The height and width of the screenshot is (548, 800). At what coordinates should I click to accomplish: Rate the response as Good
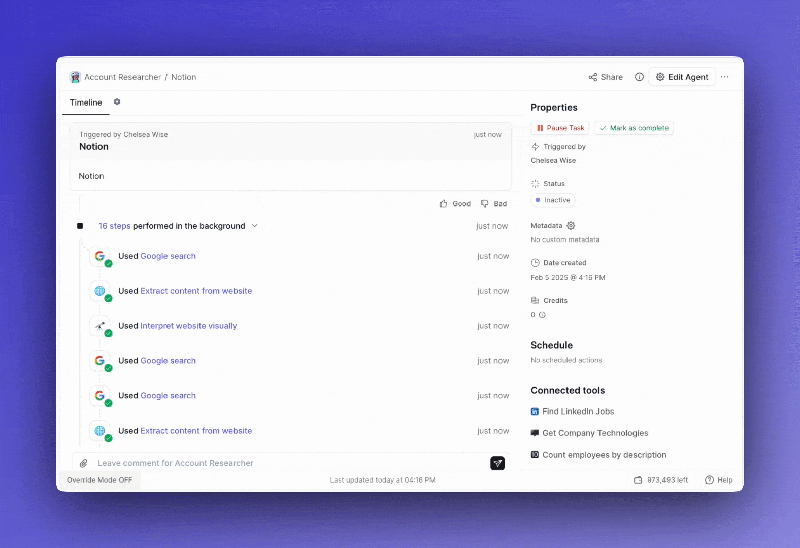coord(455,204)
